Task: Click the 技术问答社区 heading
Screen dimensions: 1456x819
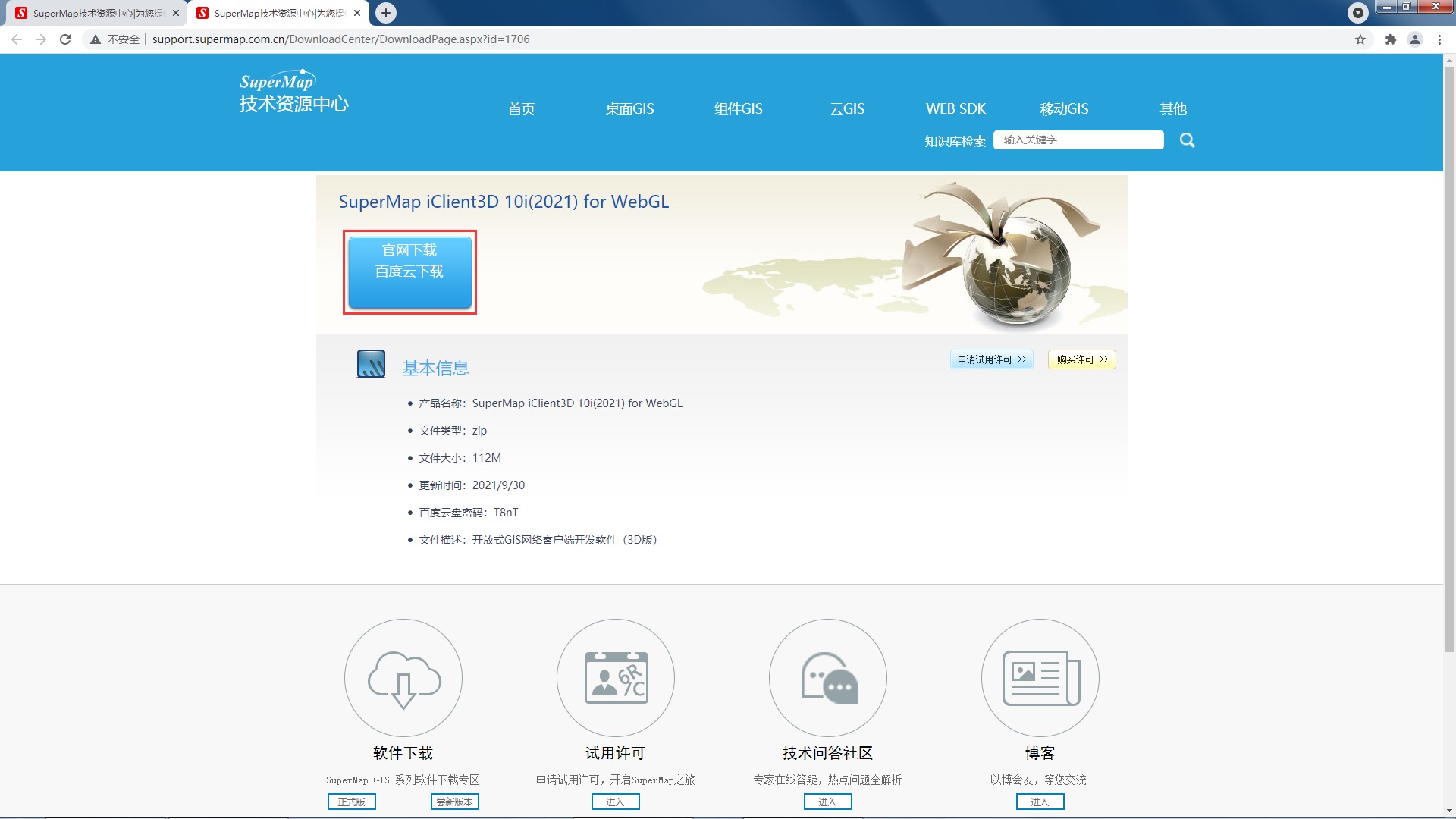Action: (828, 753)
